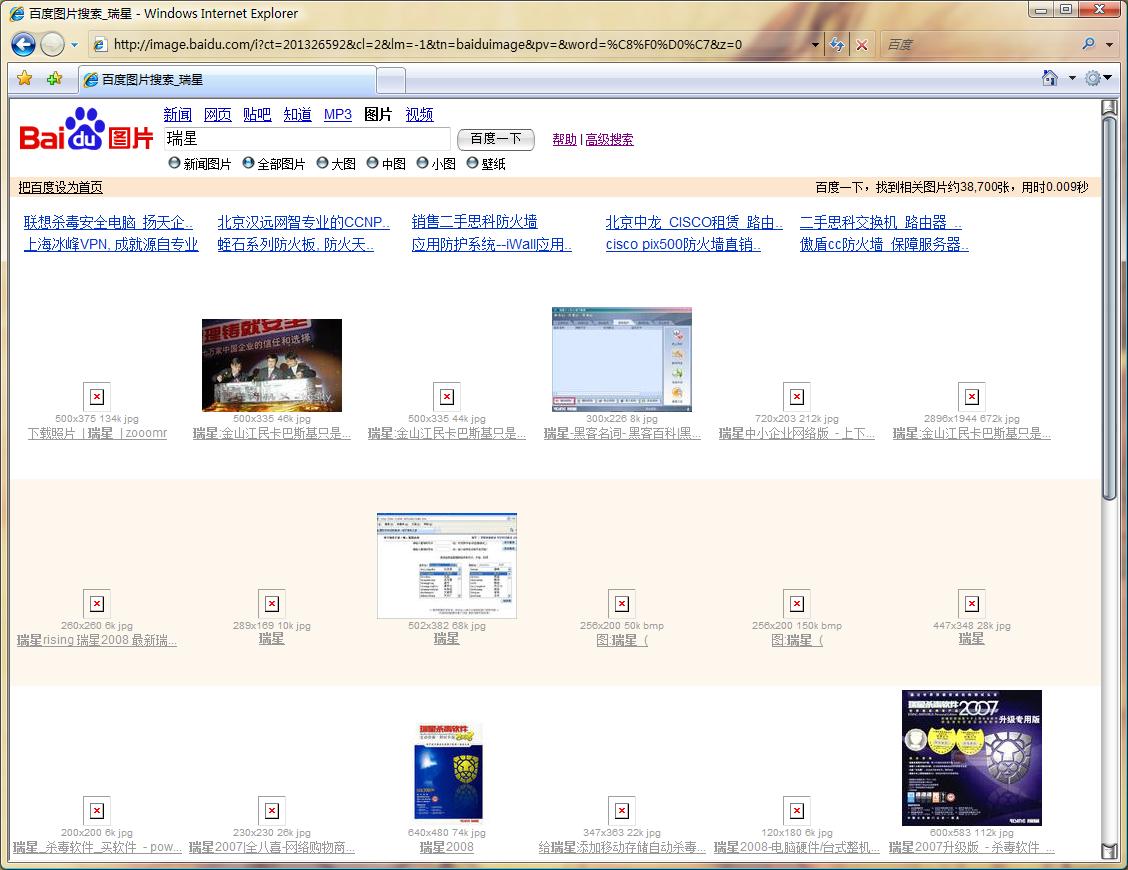Viewport: 1128px width, 870px height.
Task: Click broken image icon above 256x200 50k bmp
Action: (622, 604)
